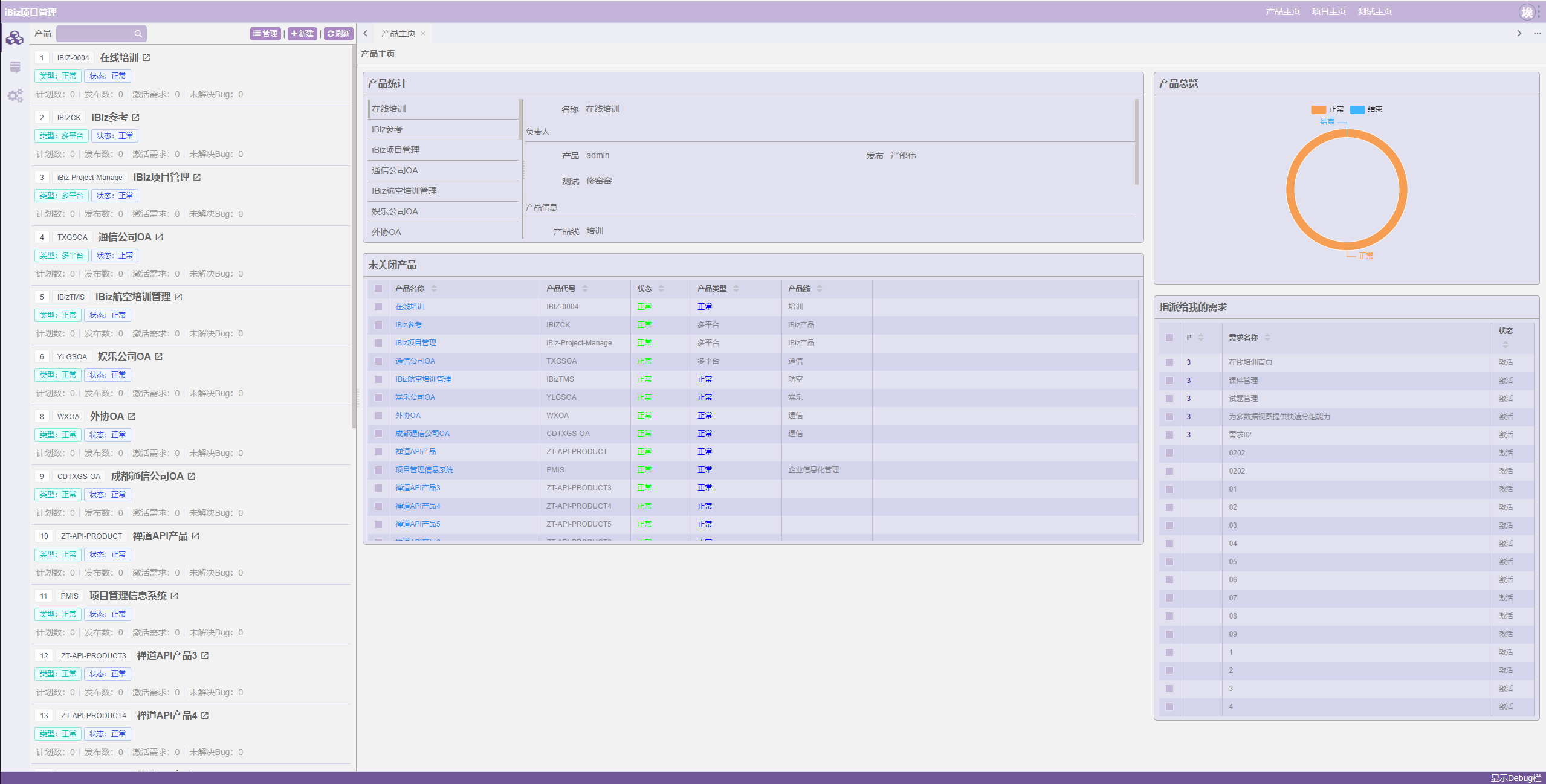Check the 项目管理信息系统 row checkbox

(x=378, y=470)
